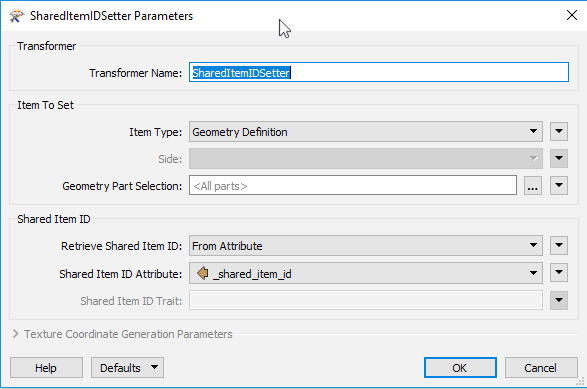This screenshot has height=389, width=587.
Task: Click the 'Retrieve Shared Item ID:' label
Action: pyautogui.click(x=121, y=246)
